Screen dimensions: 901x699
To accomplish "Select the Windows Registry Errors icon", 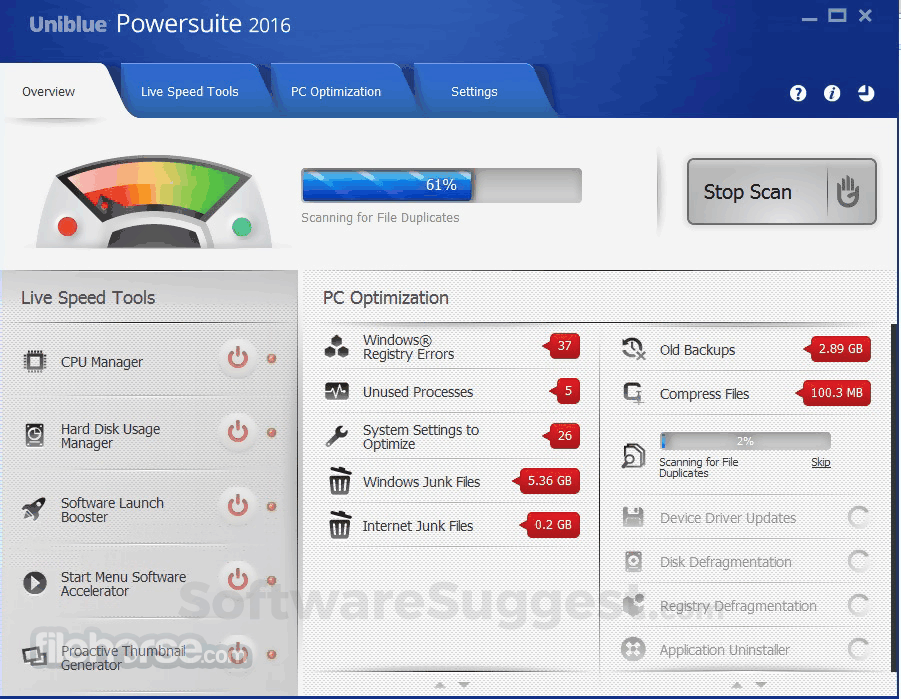I will coord(337,345).
